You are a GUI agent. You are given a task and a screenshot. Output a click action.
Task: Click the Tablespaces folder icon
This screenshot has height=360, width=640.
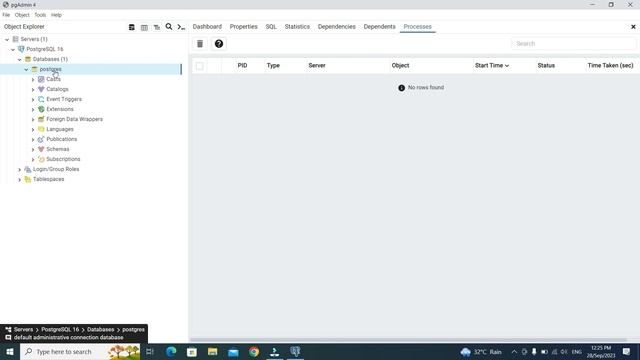pyautogui.click(x=28, y=179)
